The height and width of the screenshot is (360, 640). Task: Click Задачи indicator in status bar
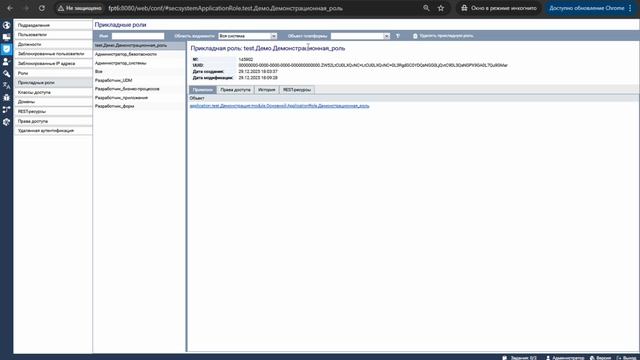coord(520,358)
